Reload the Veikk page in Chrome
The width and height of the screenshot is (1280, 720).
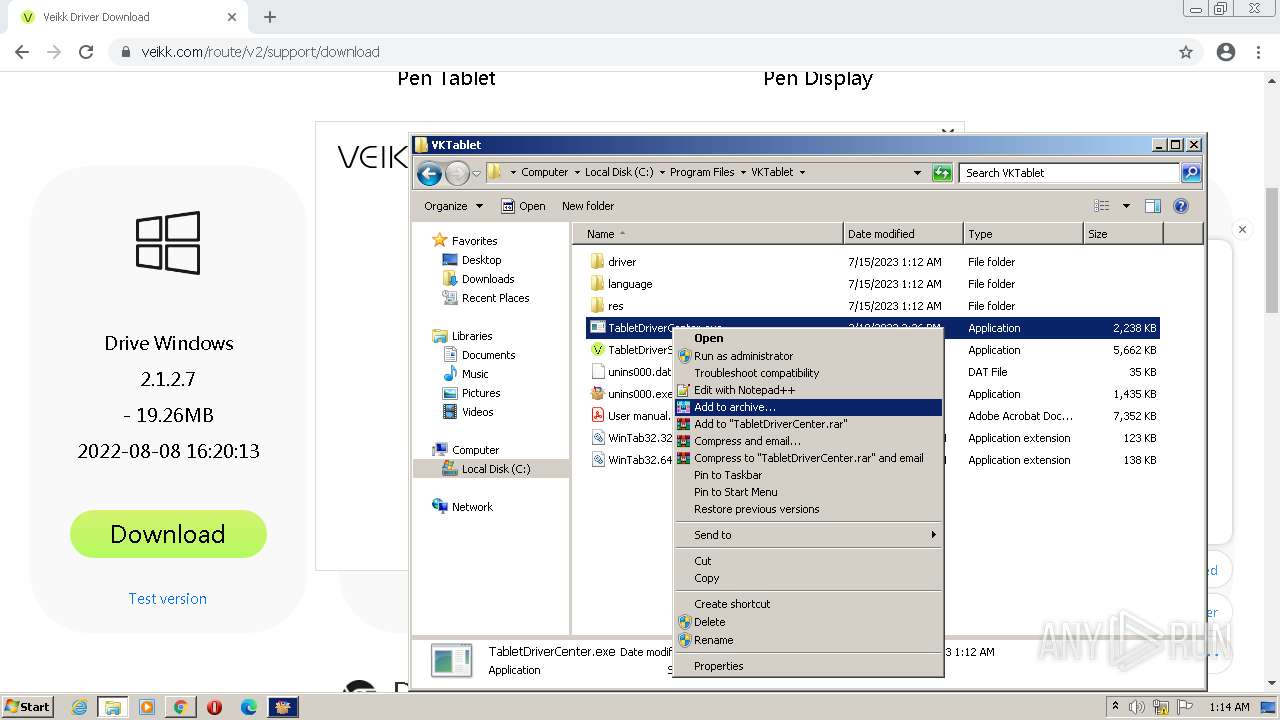(86, 52)
